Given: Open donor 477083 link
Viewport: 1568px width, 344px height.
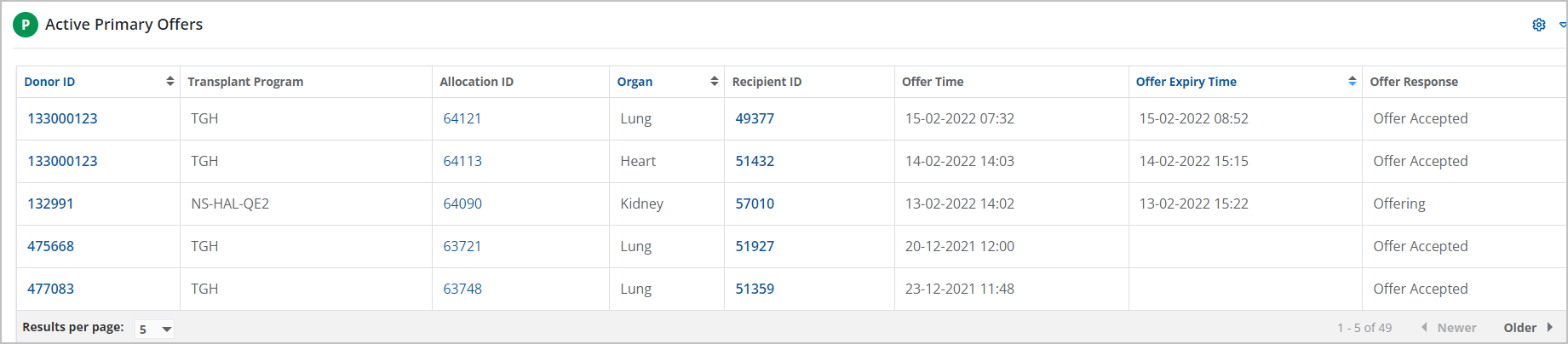Looking at the screenshot, I should (x=50, y=289).
